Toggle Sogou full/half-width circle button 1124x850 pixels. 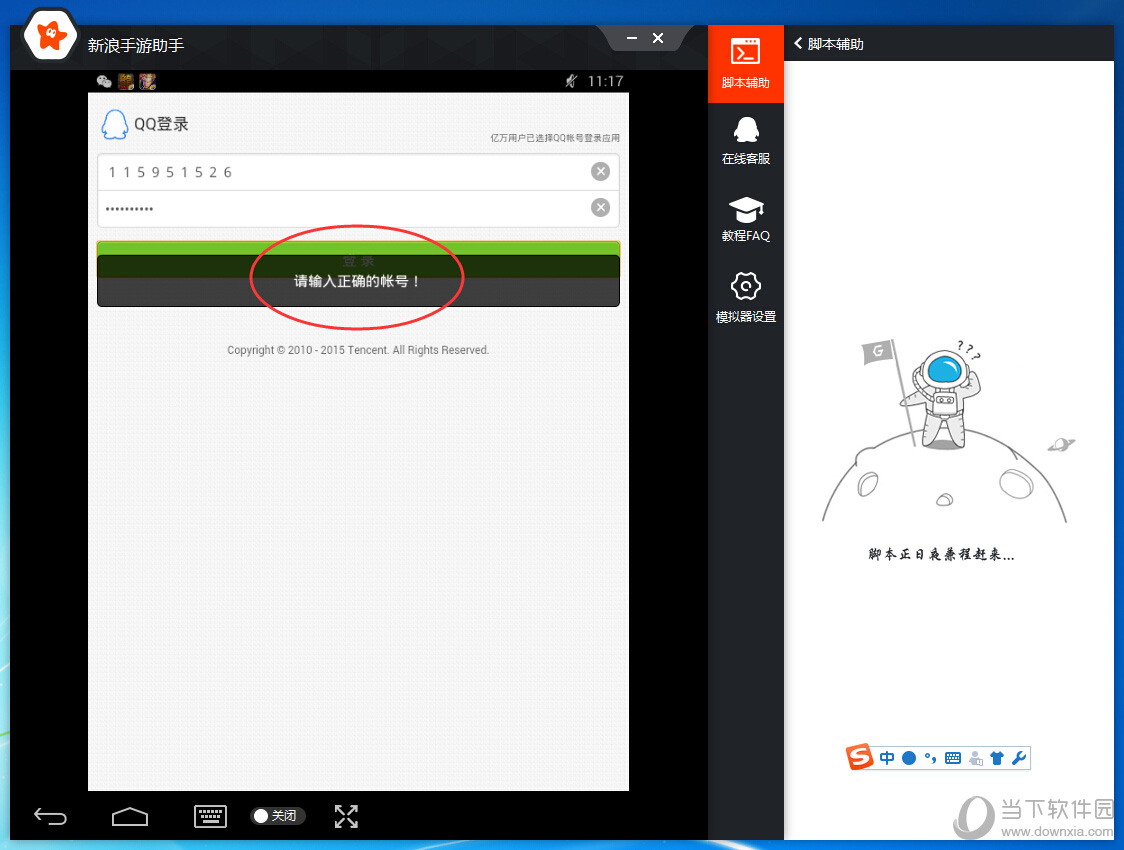pyautogui.click(x=909, y=758)
